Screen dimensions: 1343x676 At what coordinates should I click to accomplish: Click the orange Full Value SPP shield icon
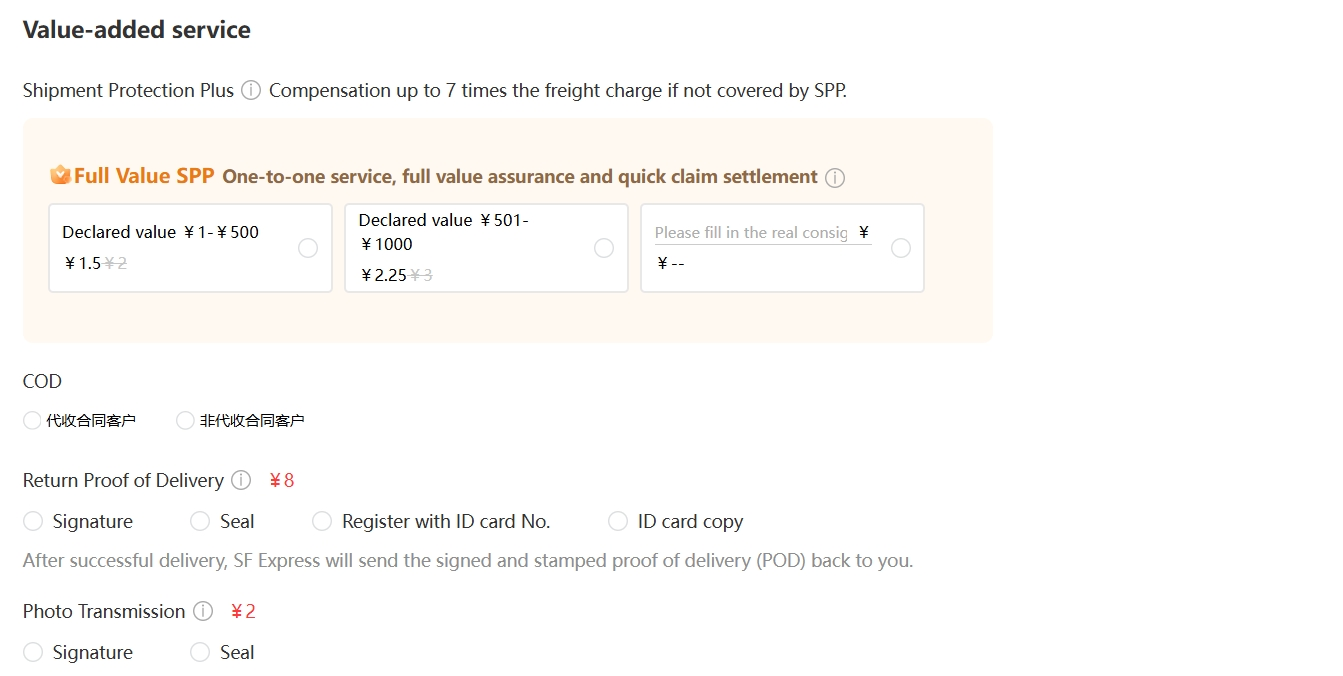pyautogui.click(x=60, y=176)
